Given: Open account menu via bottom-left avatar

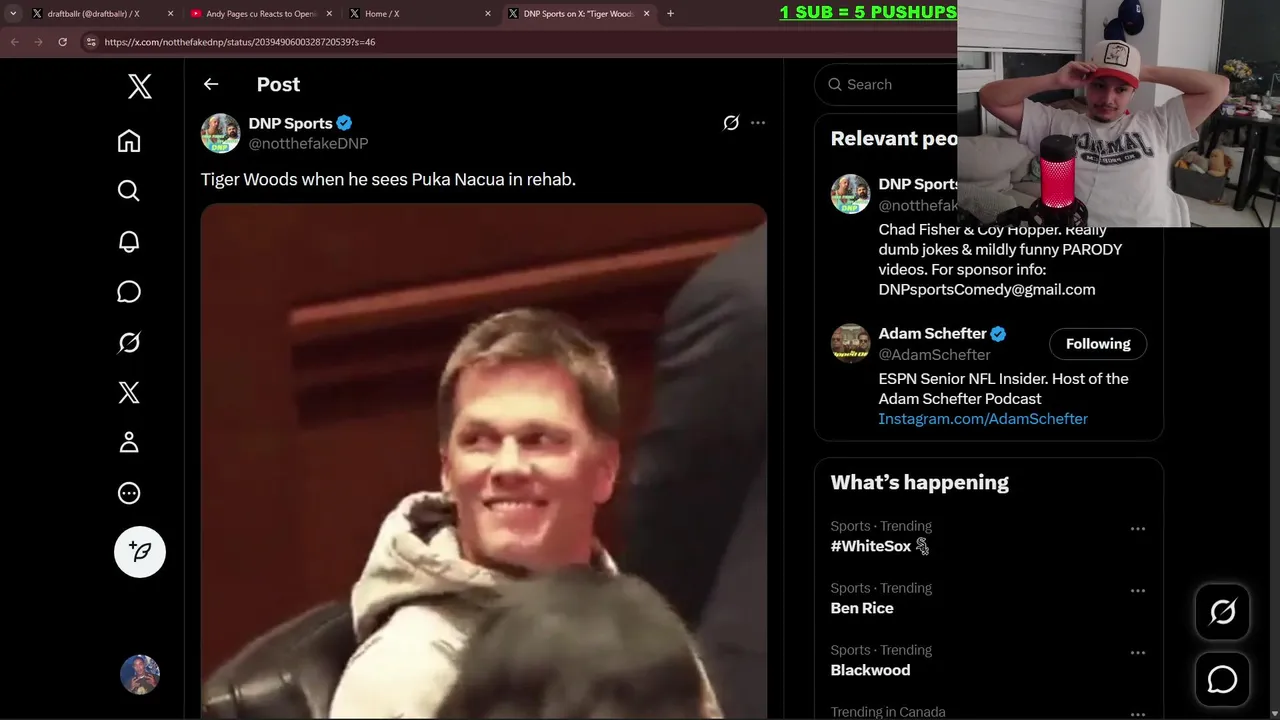Looking at the screenshot, I should 140,675.
